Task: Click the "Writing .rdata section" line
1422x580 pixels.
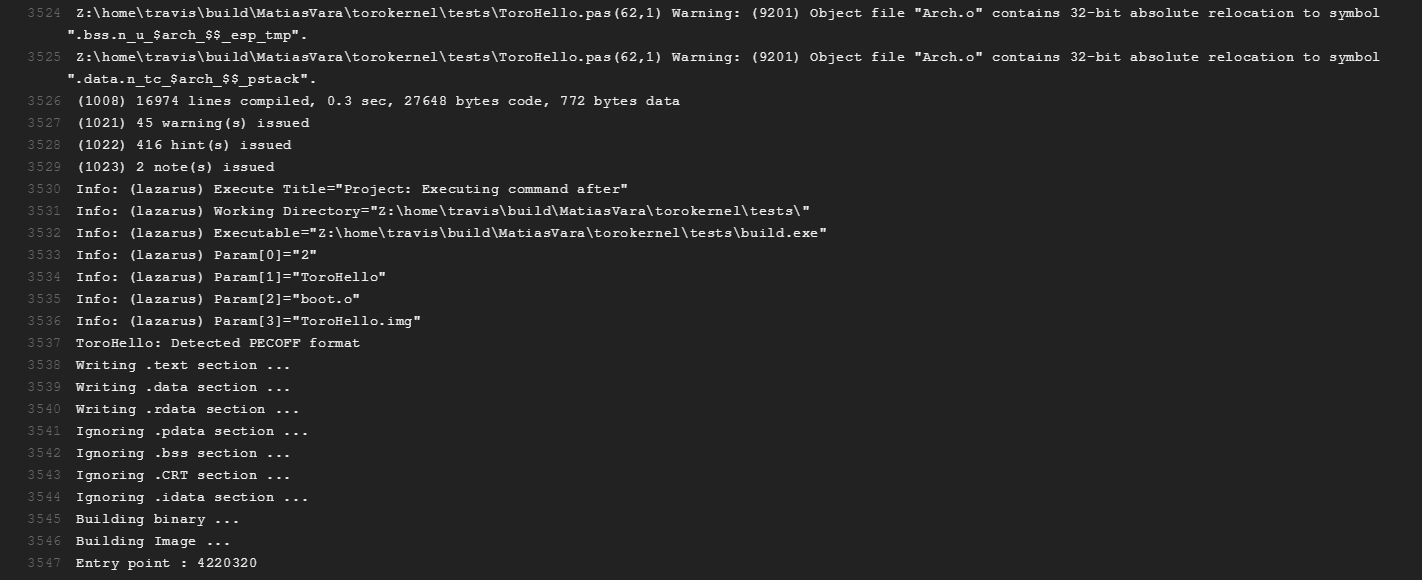Action: tap(187, 409)
